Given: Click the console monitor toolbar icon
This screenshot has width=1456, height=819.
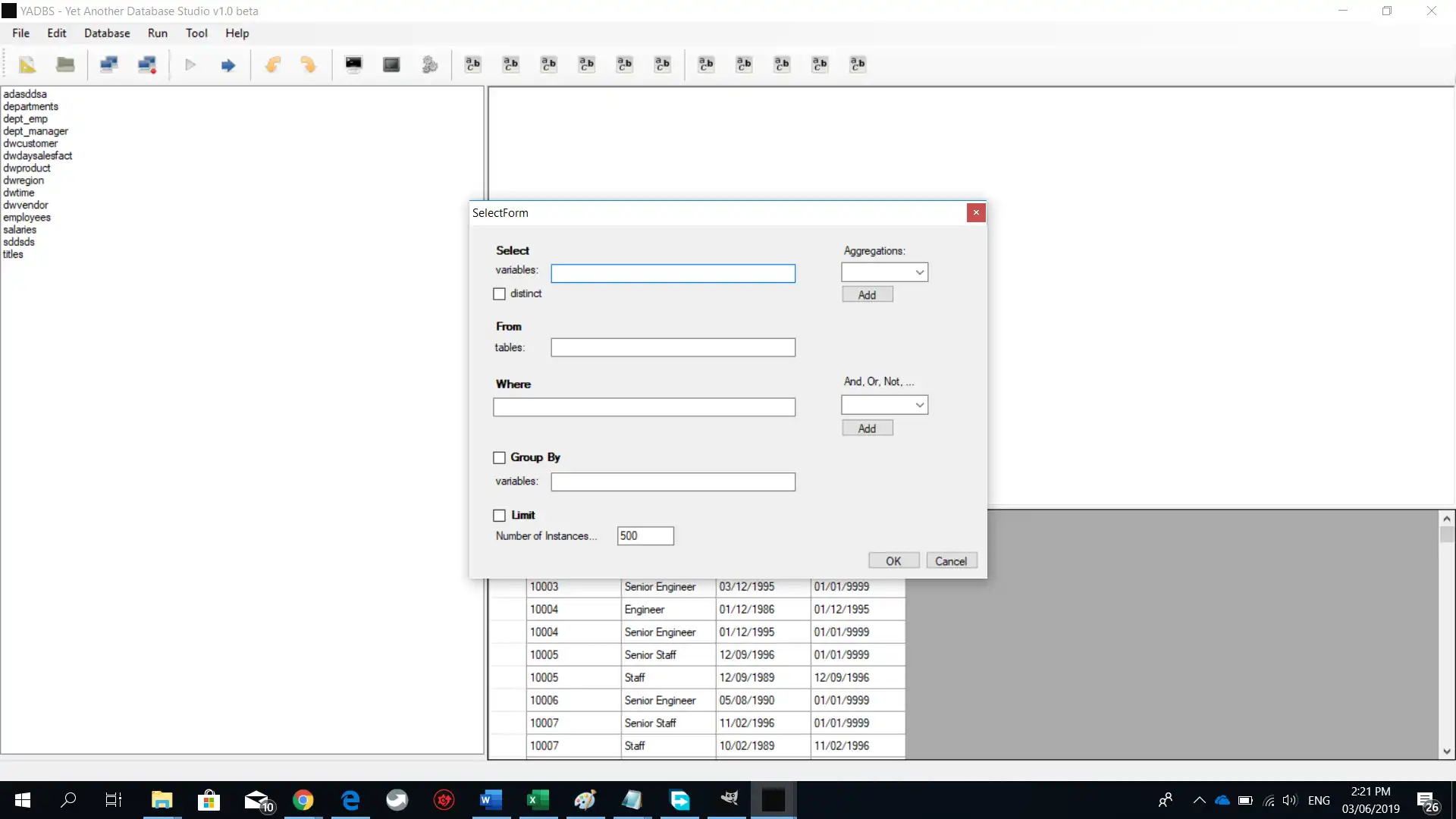Looking at the screenshot, I should point(353,64).
